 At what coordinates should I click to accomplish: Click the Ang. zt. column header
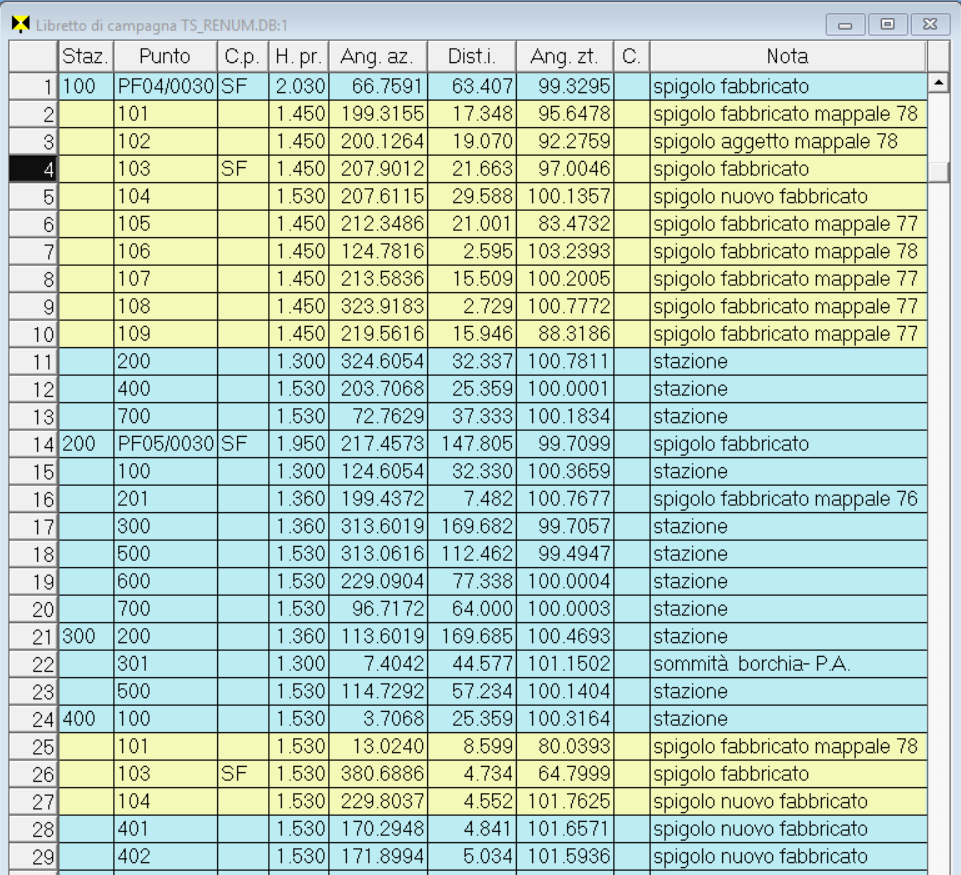564,56
